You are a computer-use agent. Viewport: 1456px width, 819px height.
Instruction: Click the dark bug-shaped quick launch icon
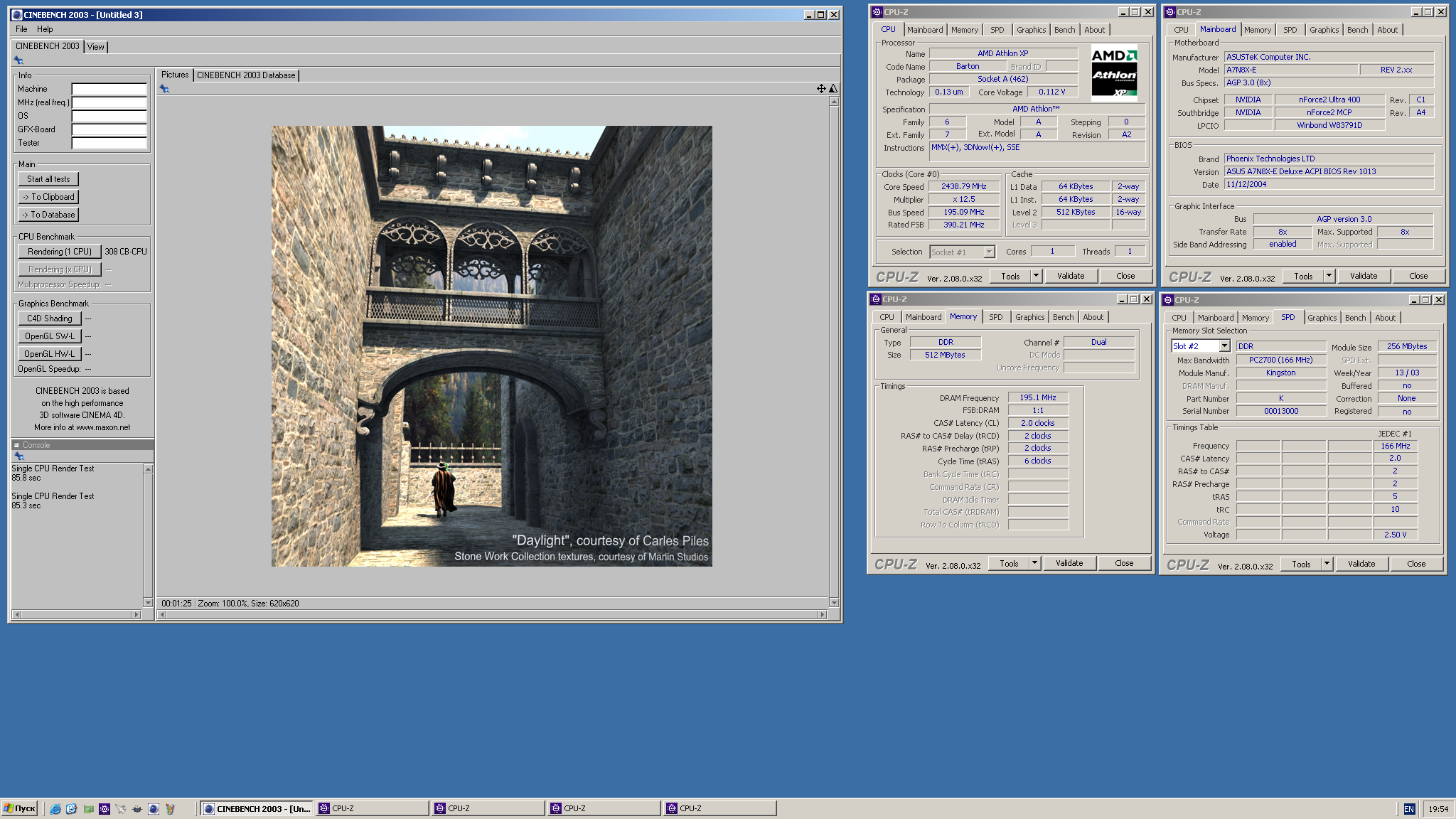(x=137, y=808)
